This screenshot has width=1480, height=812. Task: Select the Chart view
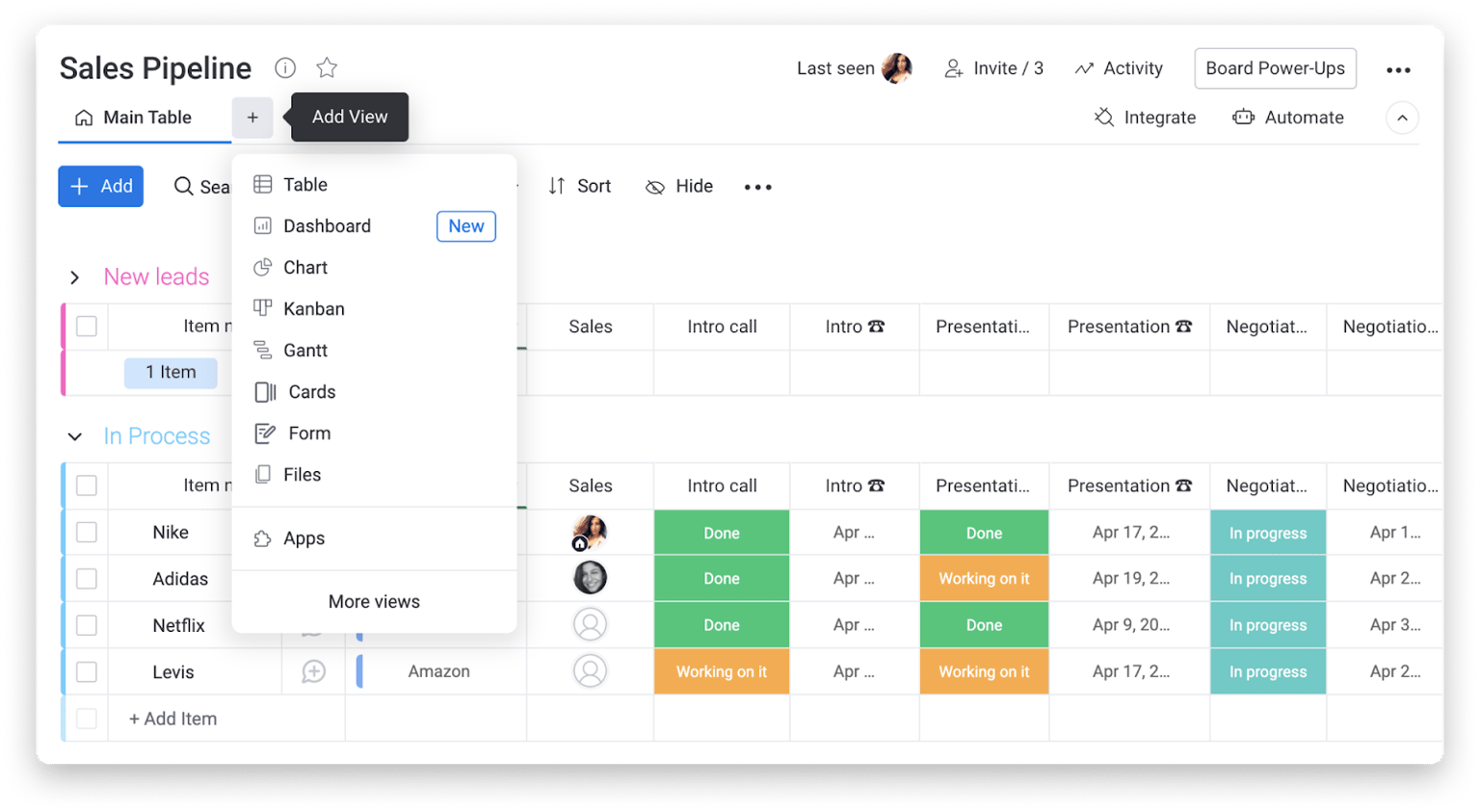[304, 267]
